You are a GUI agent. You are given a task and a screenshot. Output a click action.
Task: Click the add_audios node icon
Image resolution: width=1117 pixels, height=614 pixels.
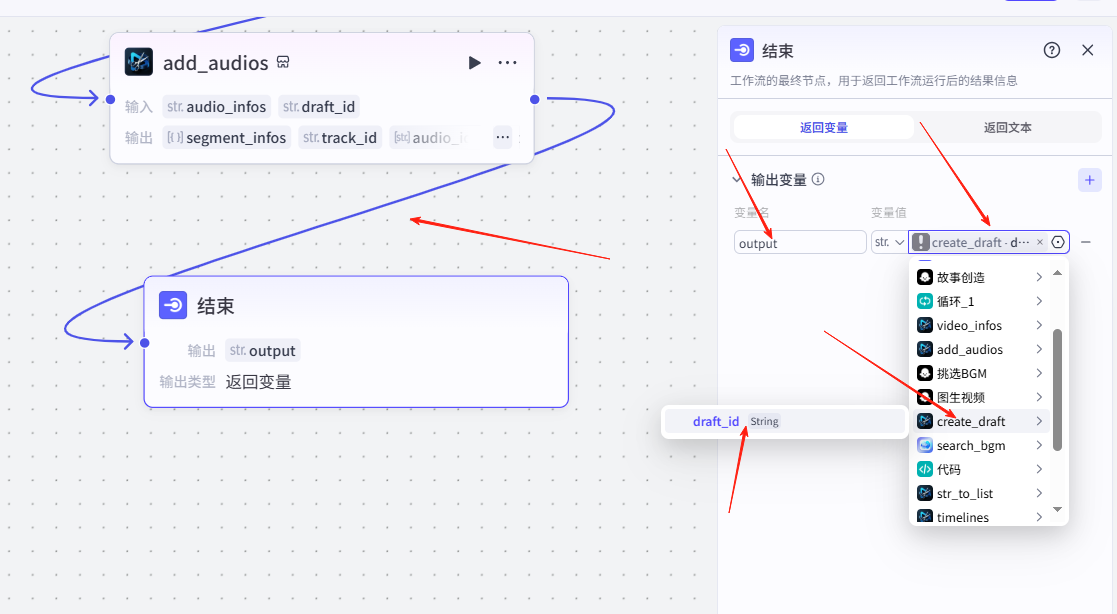tap(139, 62)
